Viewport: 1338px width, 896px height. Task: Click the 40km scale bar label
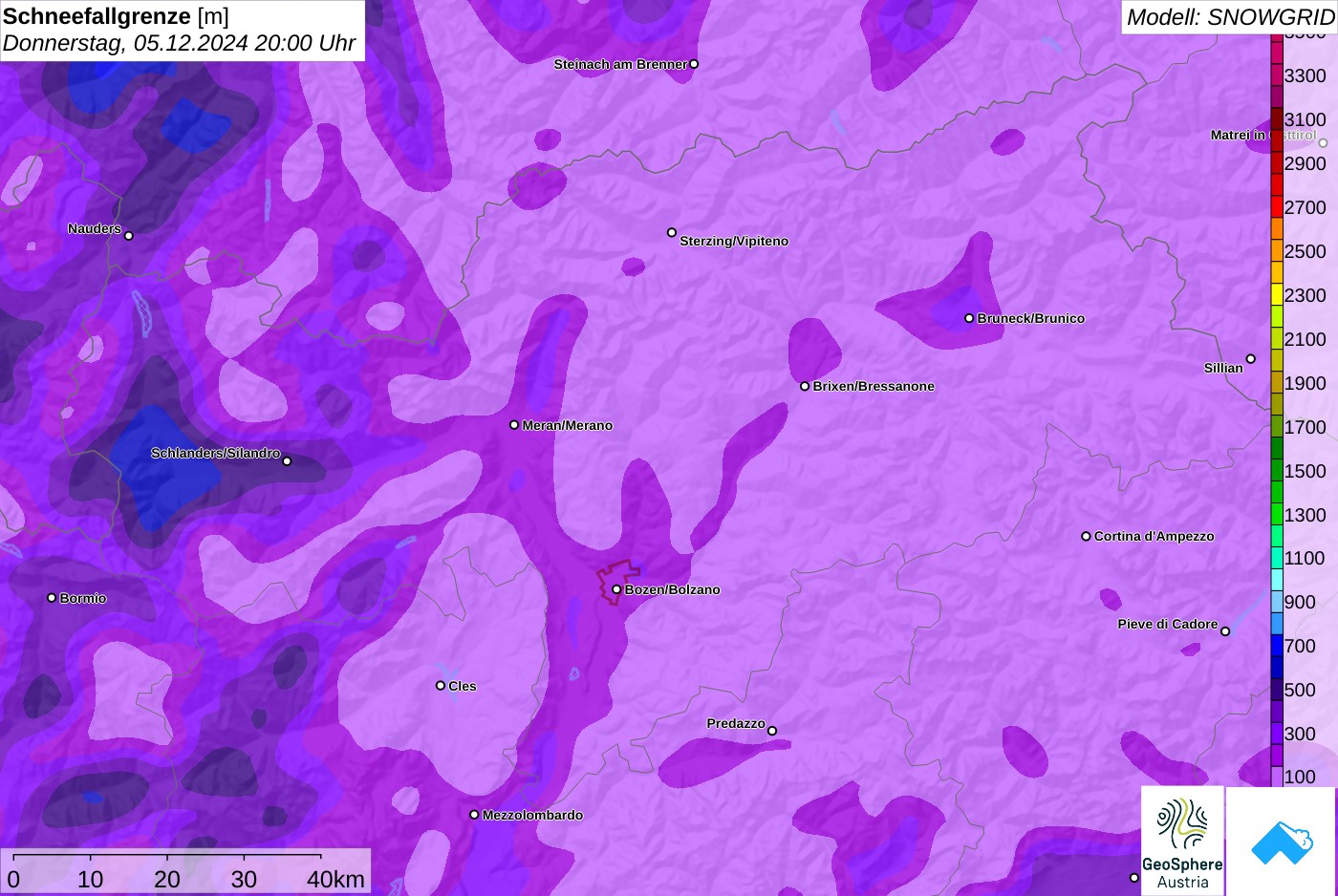coord(335,879)
